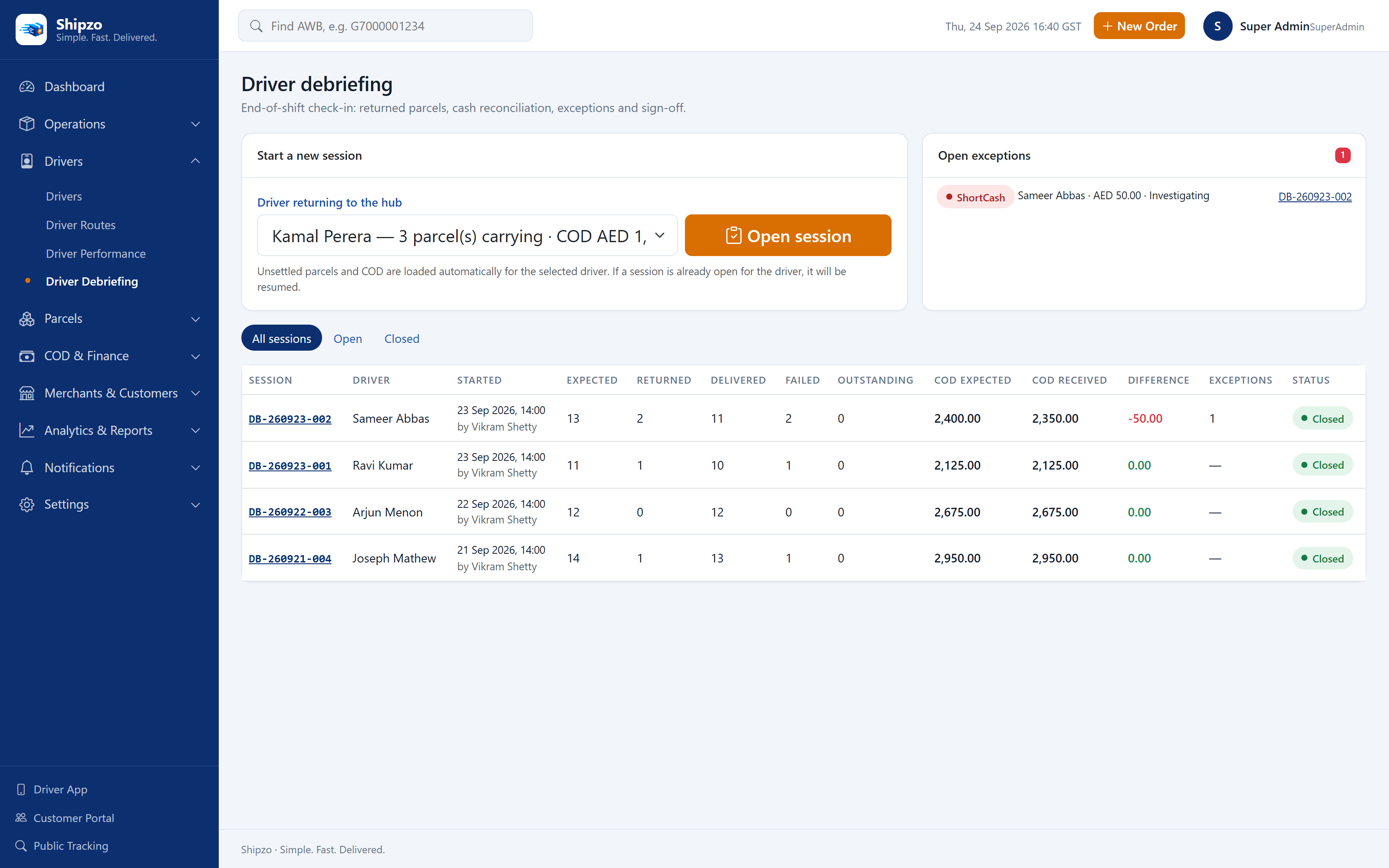
Task: Expand the Settings menu chevron
Action: (x=196, y=505)
